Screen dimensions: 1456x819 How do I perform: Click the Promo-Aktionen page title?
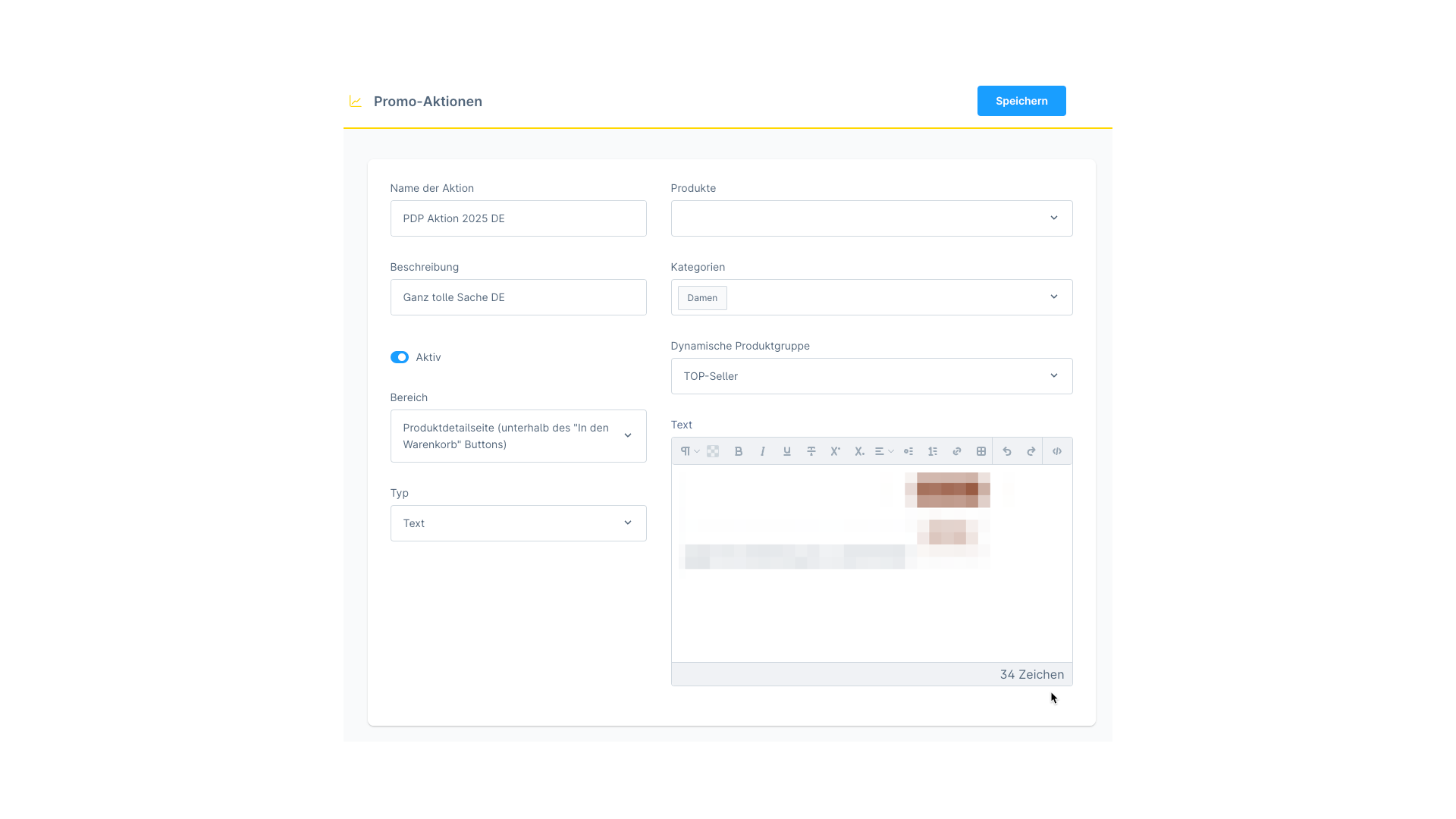[428, 102]
